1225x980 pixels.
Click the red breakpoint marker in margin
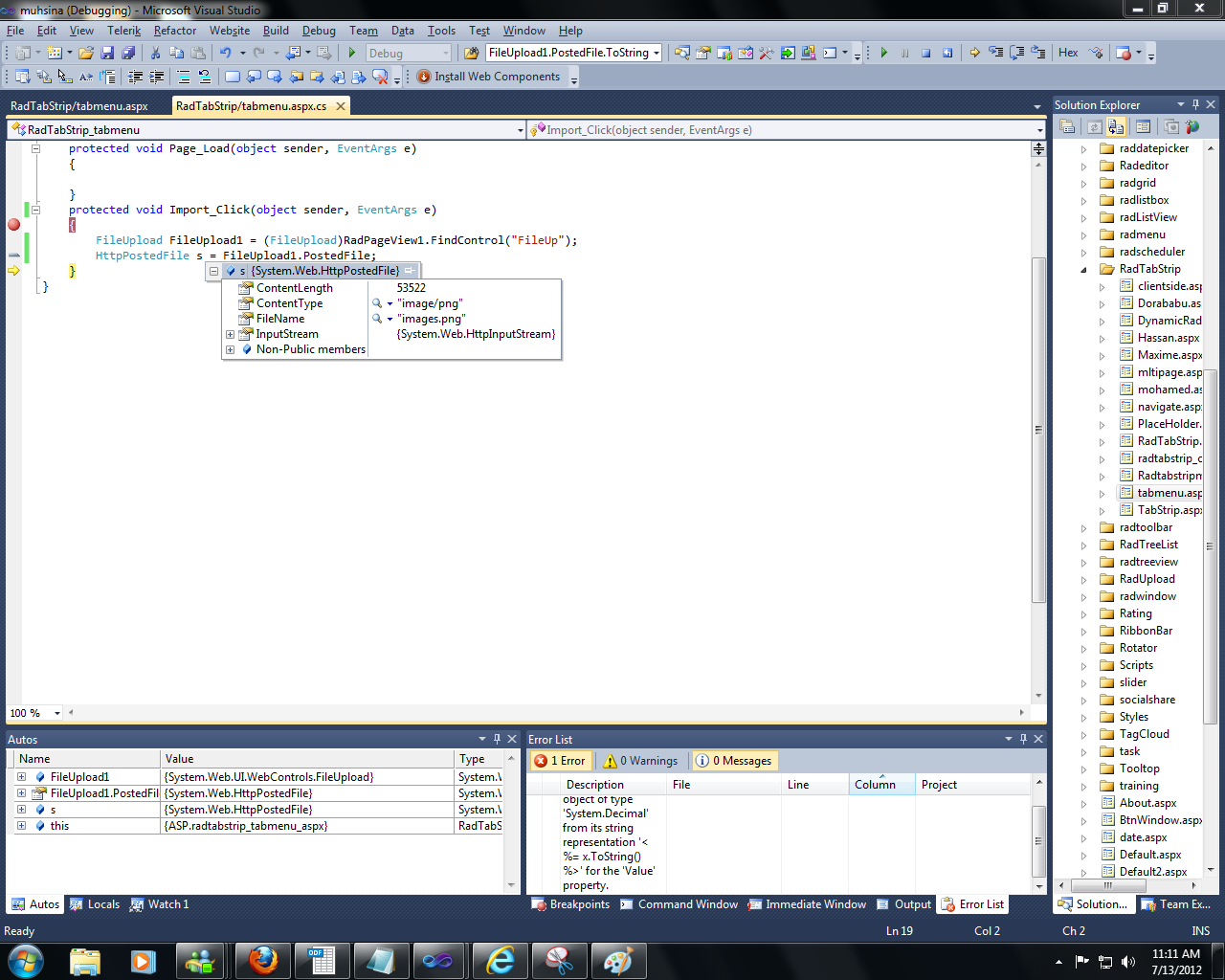coord(13,225)
